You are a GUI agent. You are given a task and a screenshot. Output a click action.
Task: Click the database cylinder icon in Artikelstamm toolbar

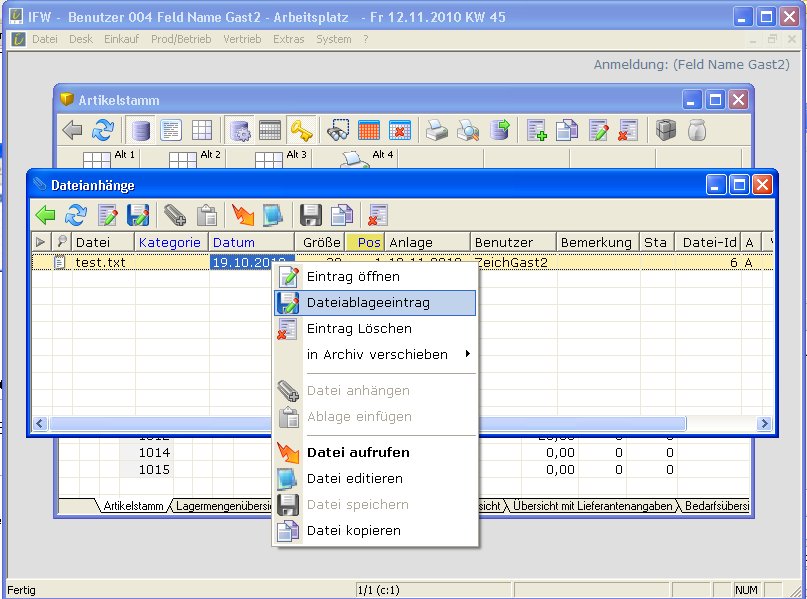141,130
